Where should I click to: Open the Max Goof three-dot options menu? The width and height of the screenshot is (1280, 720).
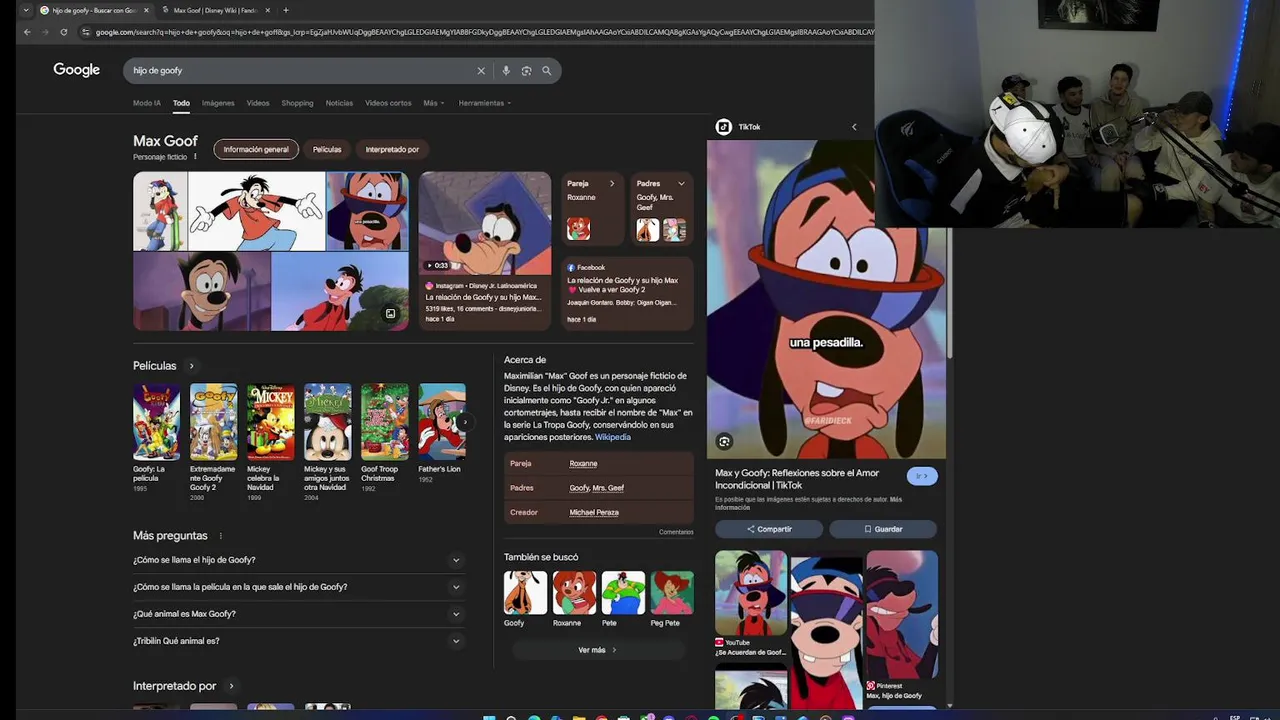195,157
